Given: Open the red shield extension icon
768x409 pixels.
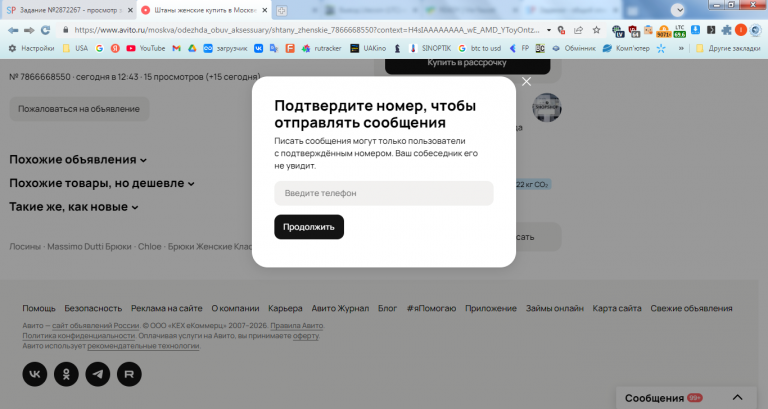Looking at the screenshot, I should point(634,31).
